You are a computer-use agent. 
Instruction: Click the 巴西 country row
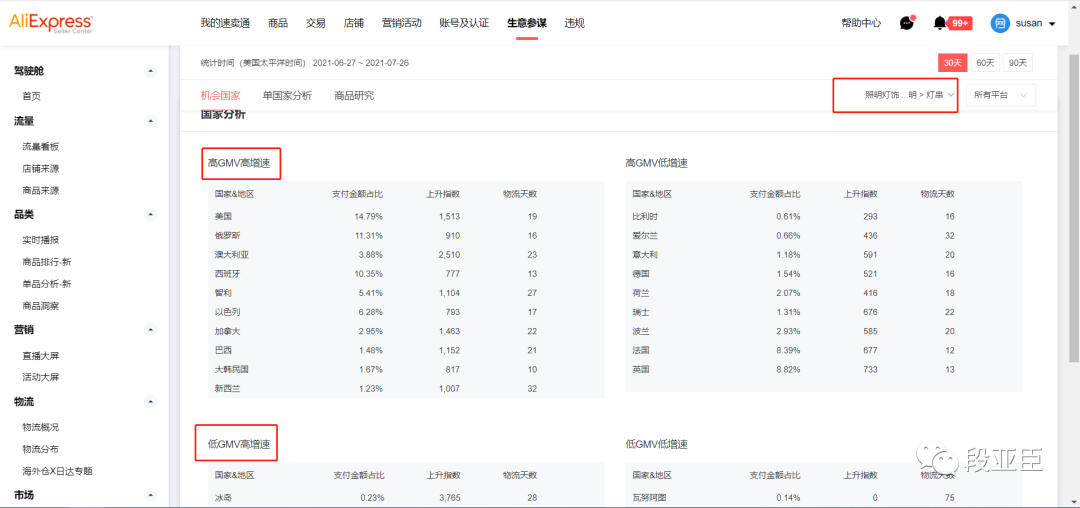click(x=406, y=350)
